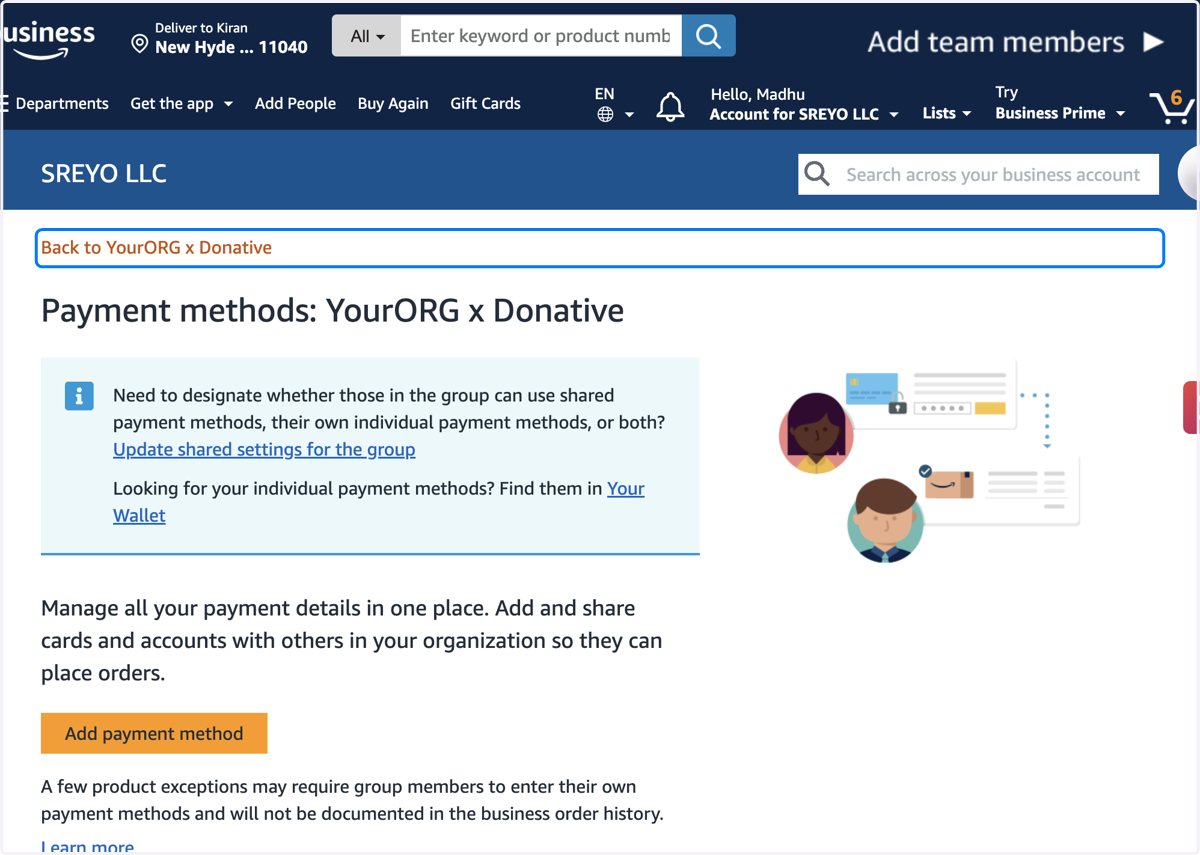Open the Departments menu
Viewport: 1200px width, 855px height.
point(56,103)
